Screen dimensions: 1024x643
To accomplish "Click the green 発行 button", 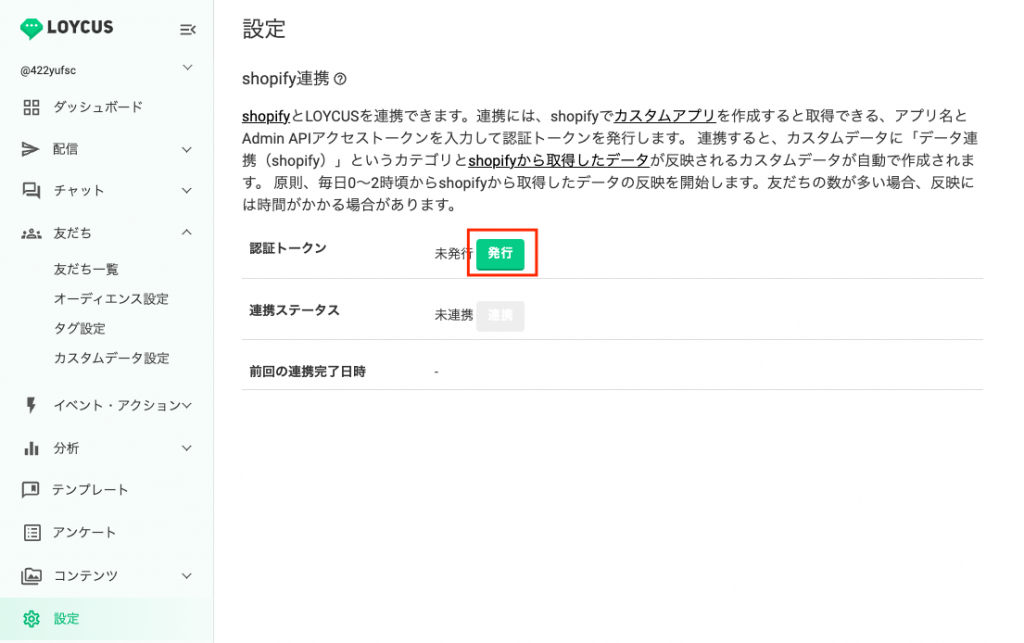I will 500,253.
